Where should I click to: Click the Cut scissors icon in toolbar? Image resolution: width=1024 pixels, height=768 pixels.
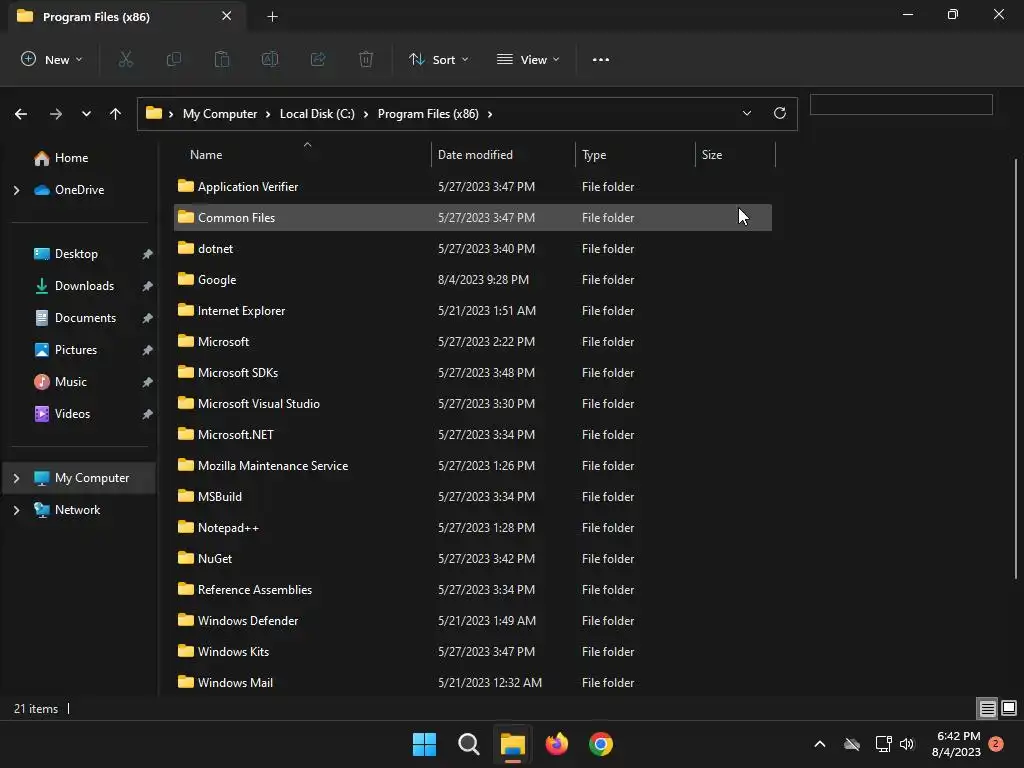point(125,59)
